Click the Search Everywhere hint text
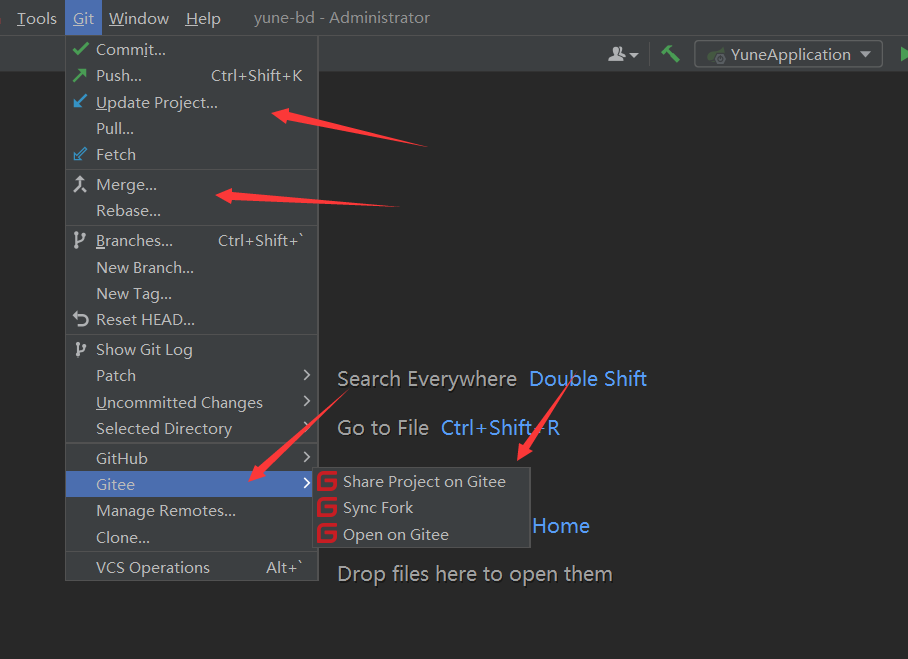The image size is (908, 659). 427,379
